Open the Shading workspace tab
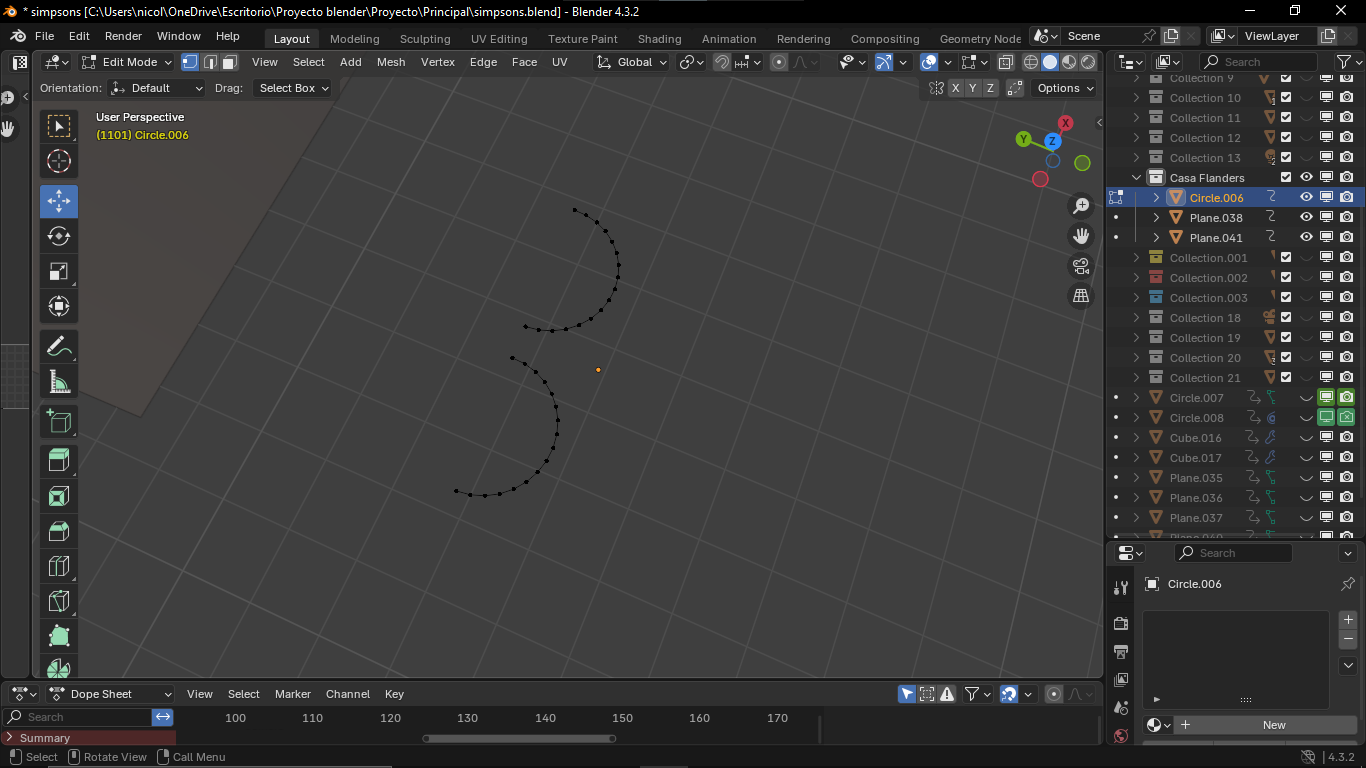Viewport: 1366px width, 768px height. coord(659,39)
